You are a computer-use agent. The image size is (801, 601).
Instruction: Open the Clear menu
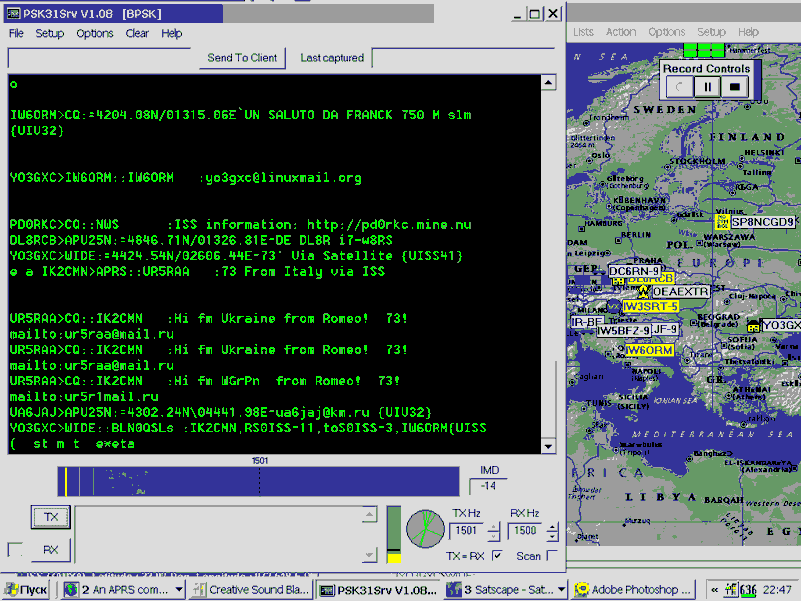click(137, 33)
